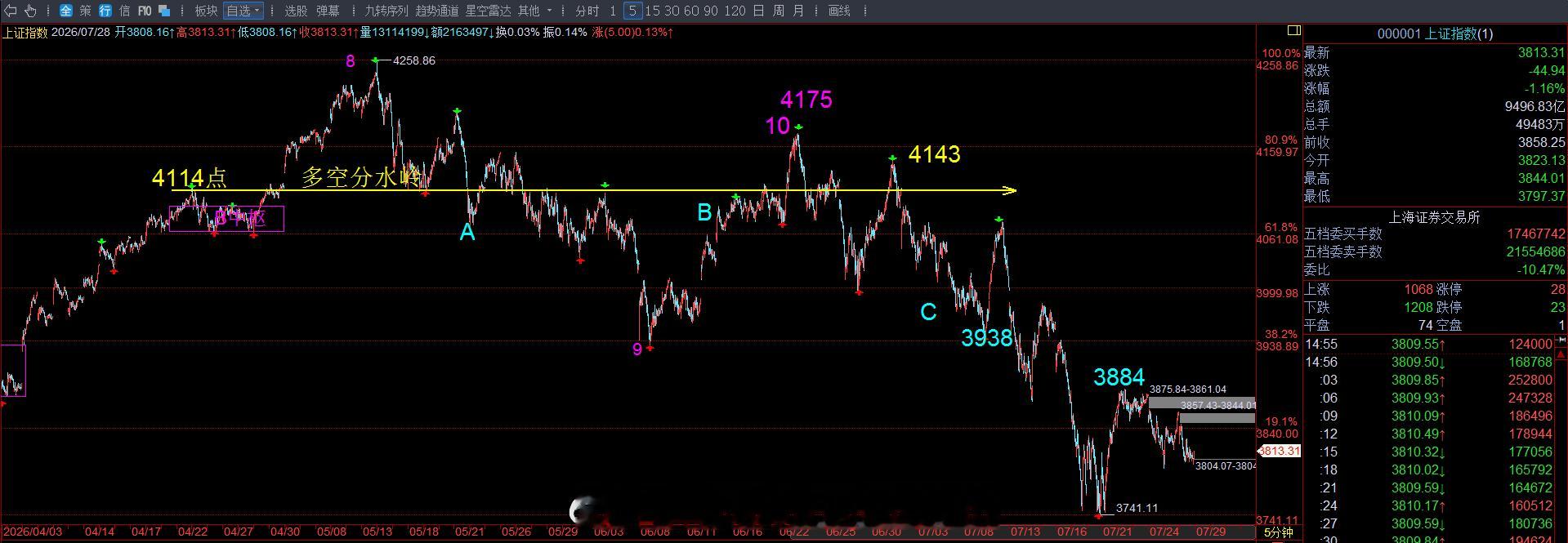This screenshot has height=543, width=1568.
Task: Click the 3813.31 current price tag
Action: coord(1279,451)
